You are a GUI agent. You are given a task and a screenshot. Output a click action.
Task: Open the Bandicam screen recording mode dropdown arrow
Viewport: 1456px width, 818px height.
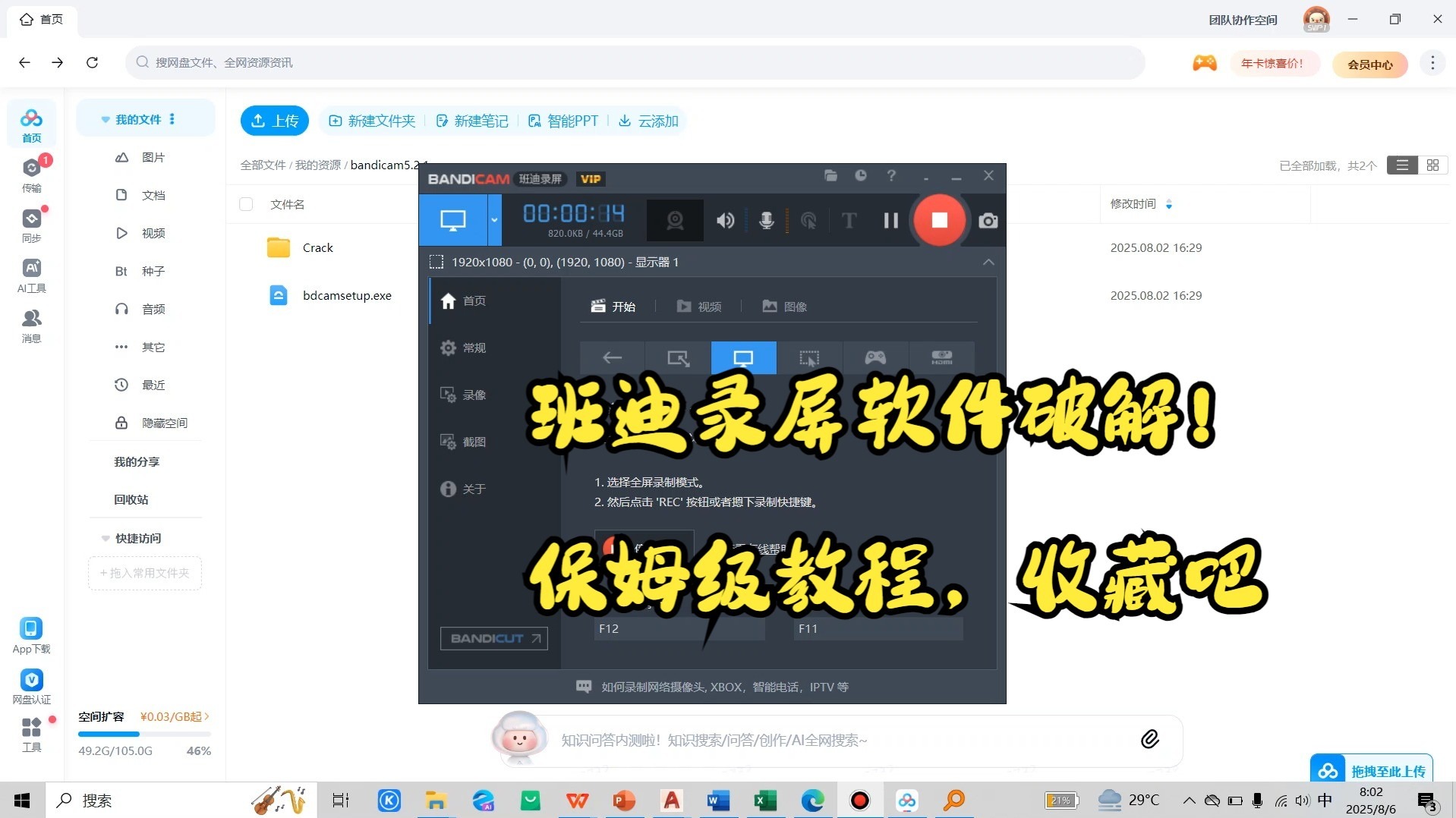click(494, 220)
